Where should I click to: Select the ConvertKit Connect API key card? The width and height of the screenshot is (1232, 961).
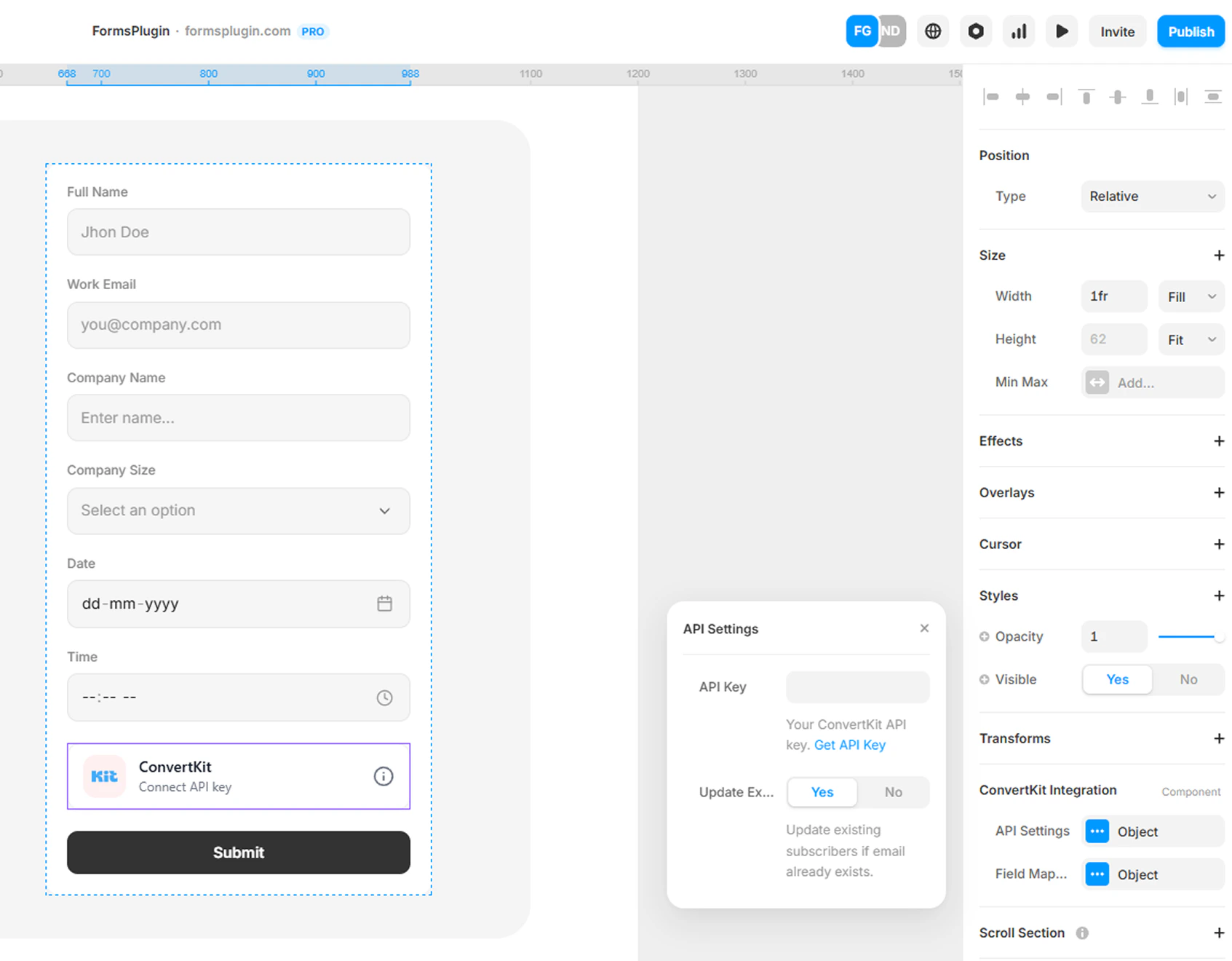[x=239, y=776]
